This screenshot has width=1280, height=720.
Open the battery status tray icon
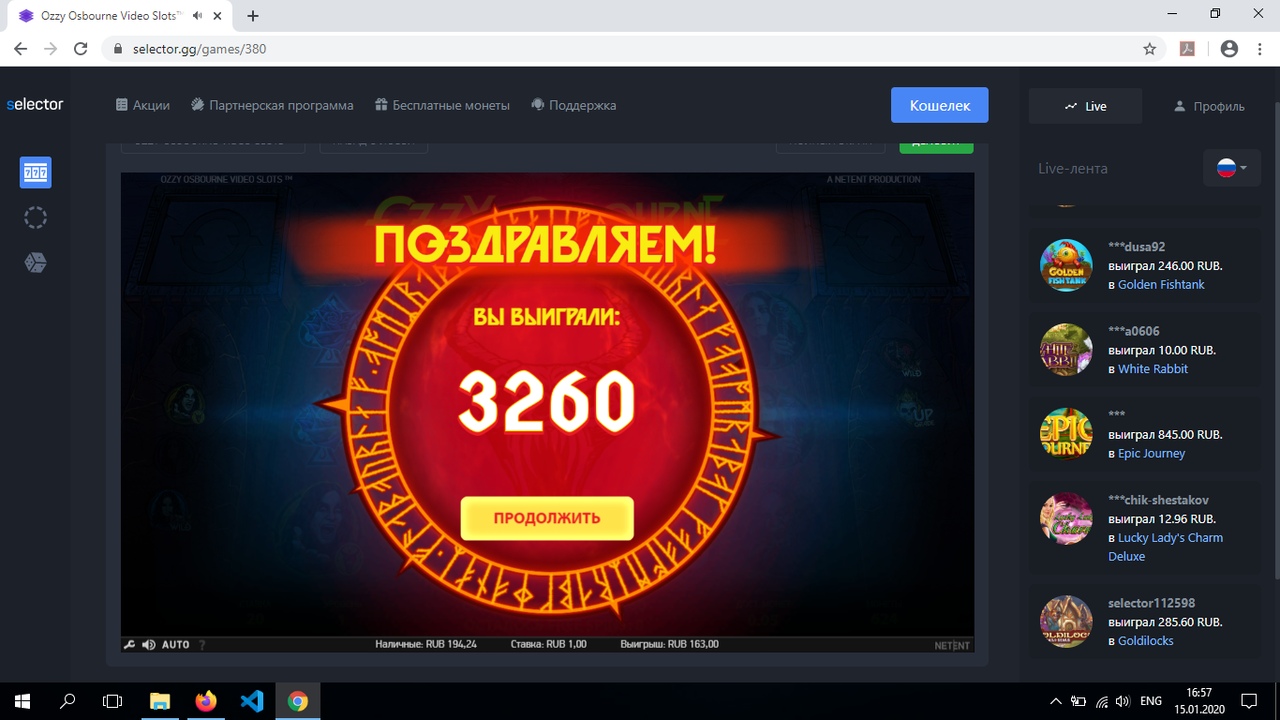[x=1079, y=701]
